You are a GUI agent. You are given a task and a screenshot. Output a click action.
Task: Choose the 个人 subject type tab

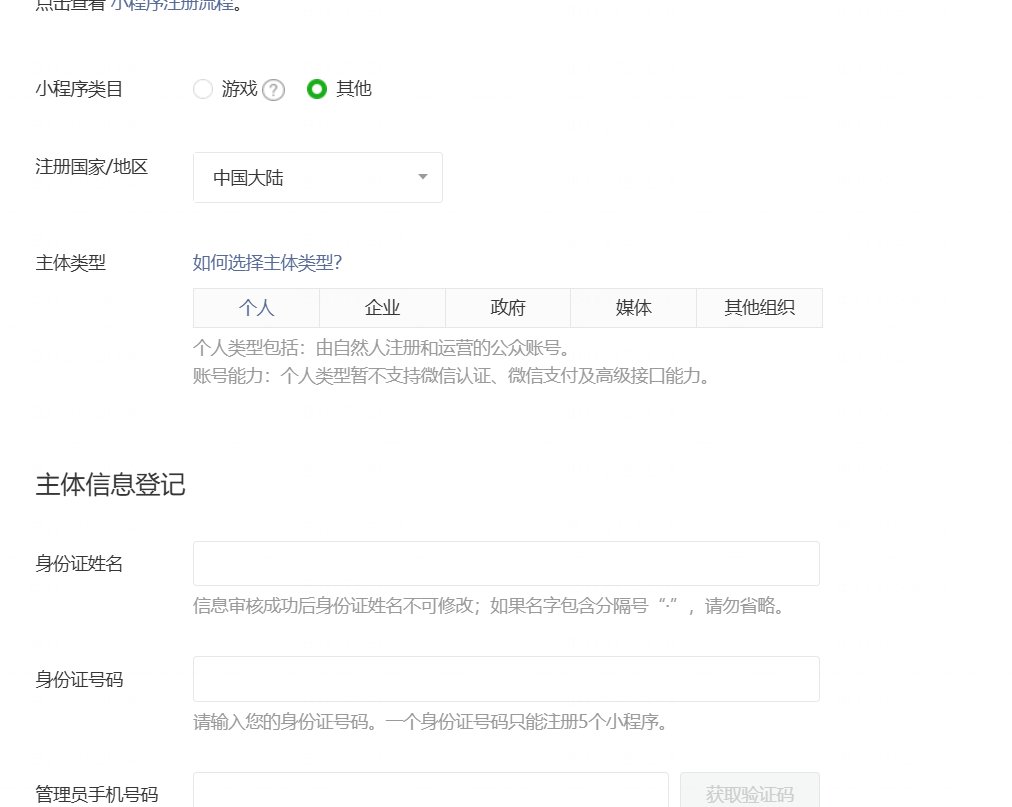(x=256, y=308)
